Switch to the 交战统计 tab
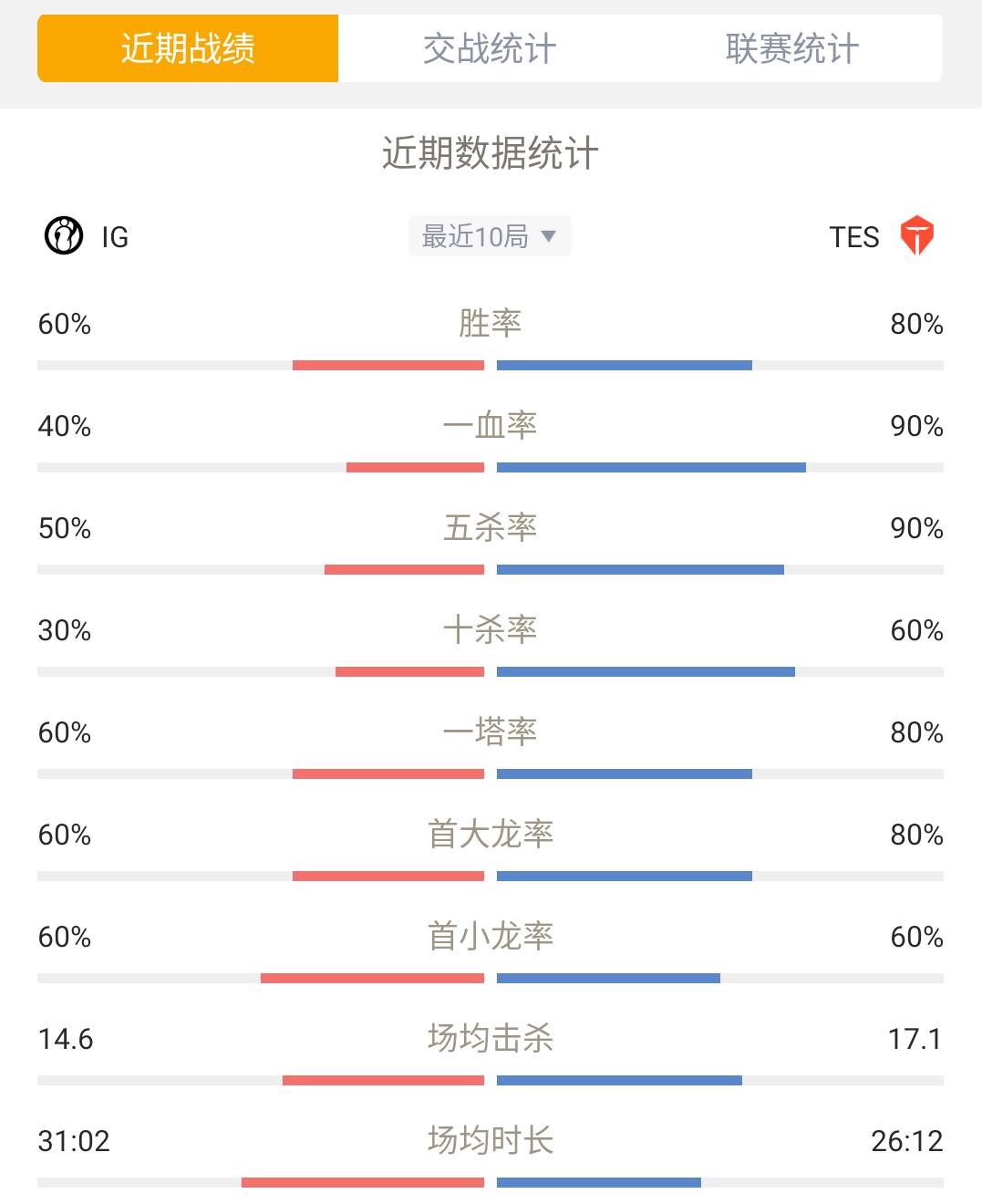 tap(490, 48)
